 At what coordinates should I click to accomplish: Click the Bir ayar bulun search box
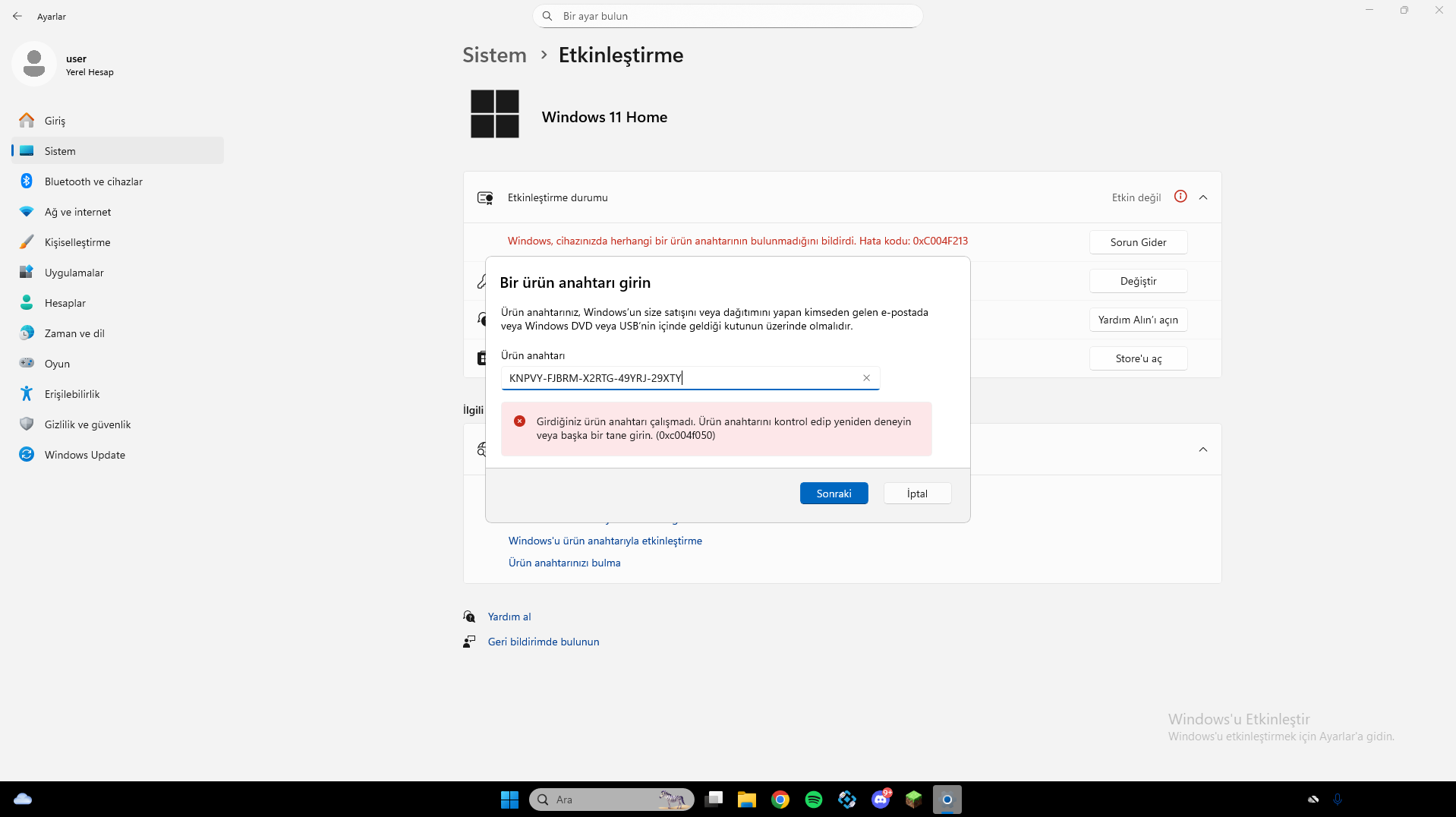pos(727,16)
